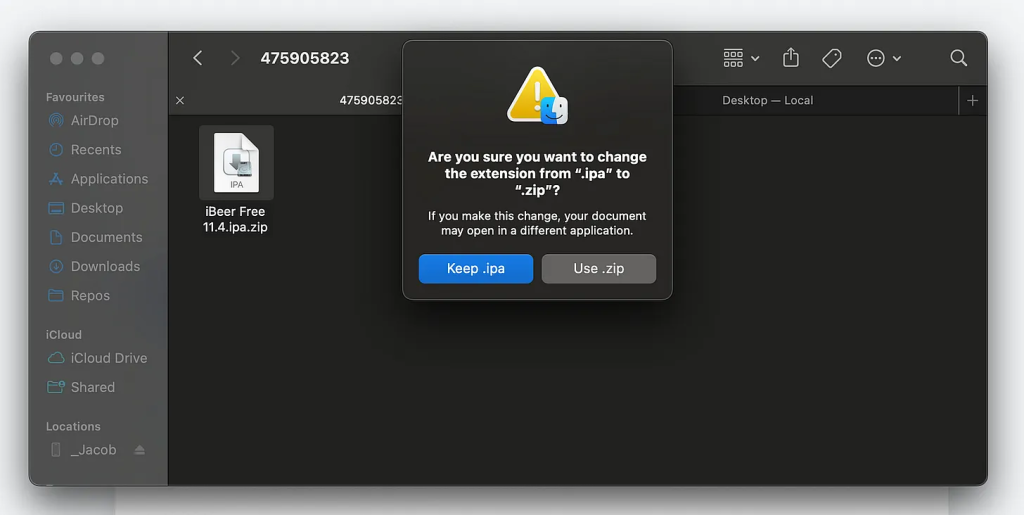Click the Keep .ipa button
Image resolution: width=1024 pixels, height=515 pixels.
pyautogui.click(x=475, y=268)
